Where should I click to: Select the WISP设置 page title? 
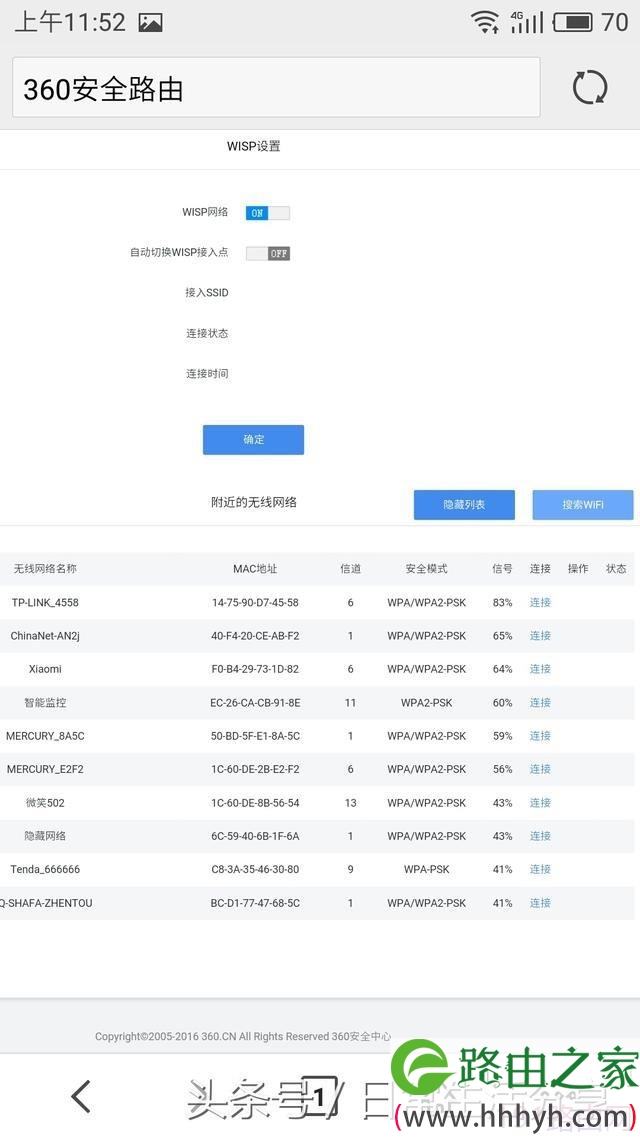click(253, 147)
